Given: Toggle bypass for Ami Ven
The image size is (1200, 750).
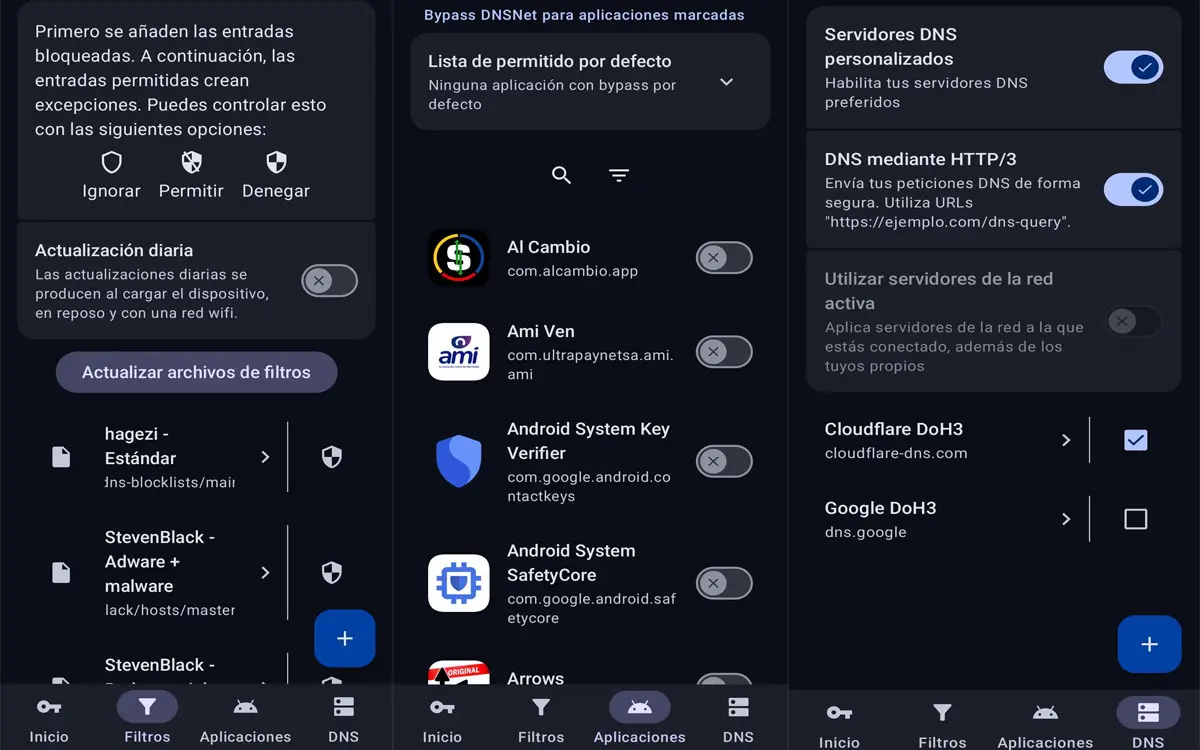Looking at the screenshot, I should point(724,352).
